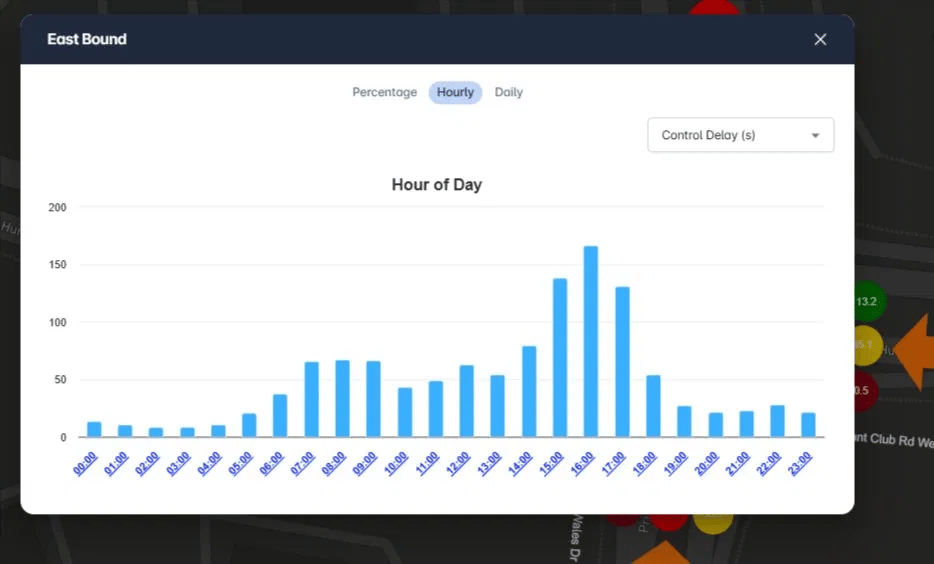Select the 14:00 delay bar
The width and height of the screenshot is (934, 564).
pyautogui.click(x=529, y=391)
